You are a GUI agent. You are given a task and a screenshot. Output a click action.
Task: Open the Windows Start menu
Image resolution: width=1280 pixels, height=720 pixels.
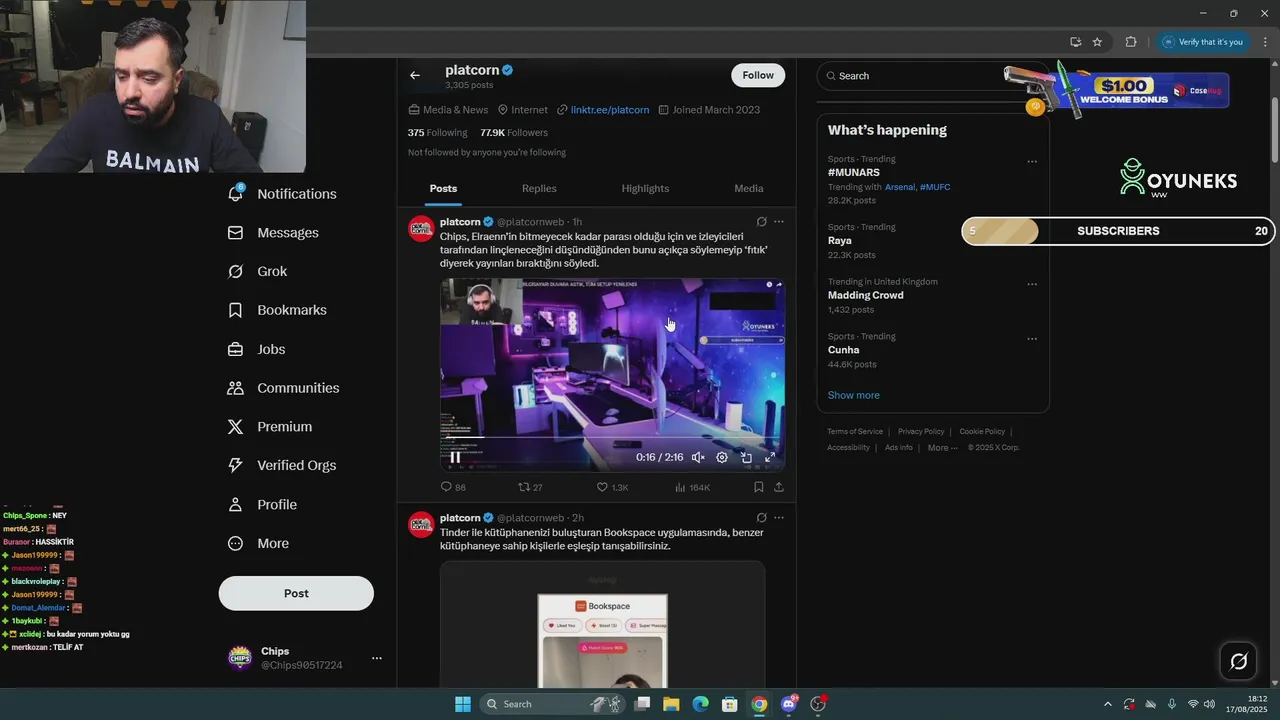point(463,704)
